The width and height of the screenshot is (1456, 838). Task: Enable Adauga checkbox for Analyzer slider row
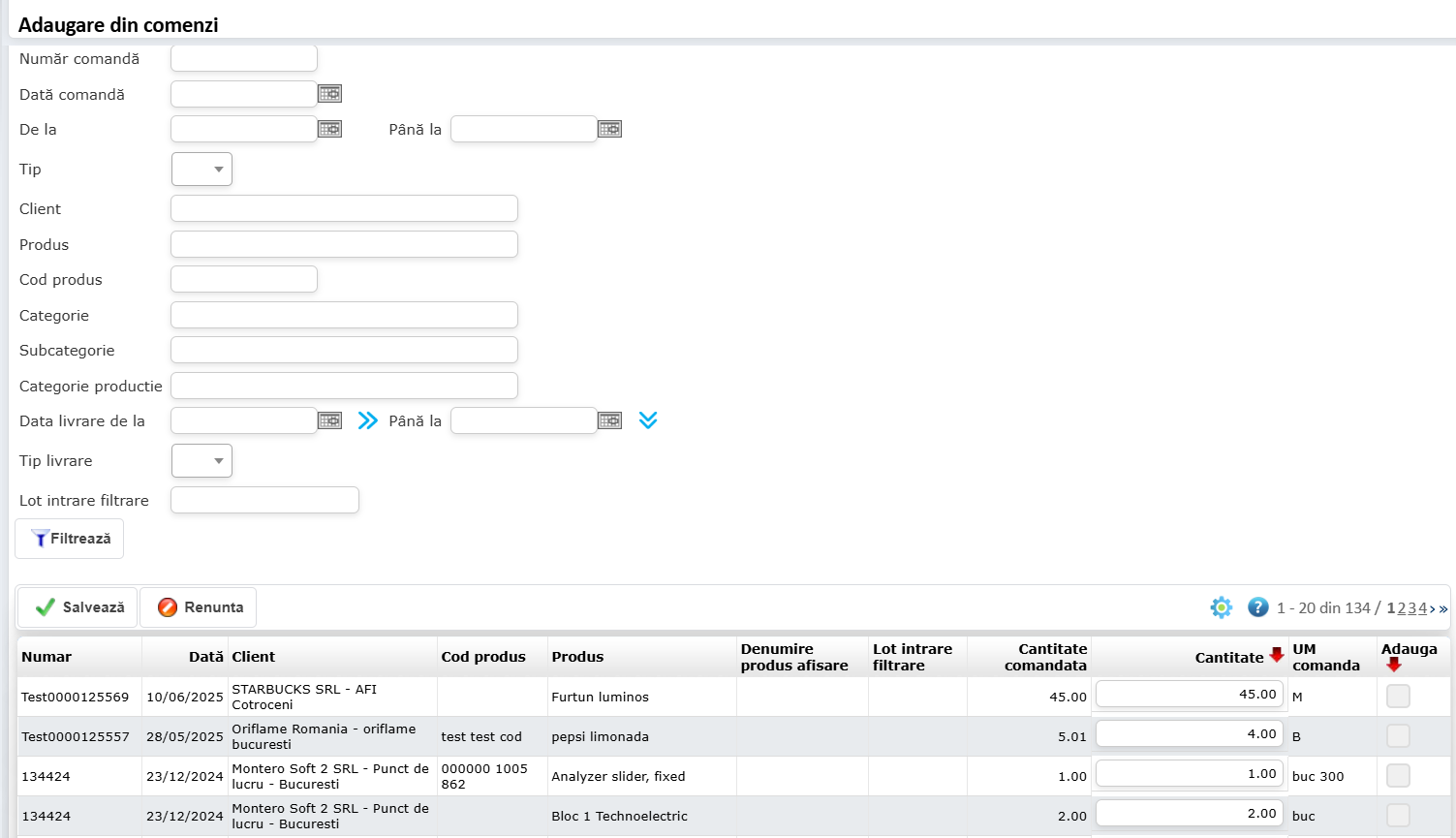(1397, 775)
